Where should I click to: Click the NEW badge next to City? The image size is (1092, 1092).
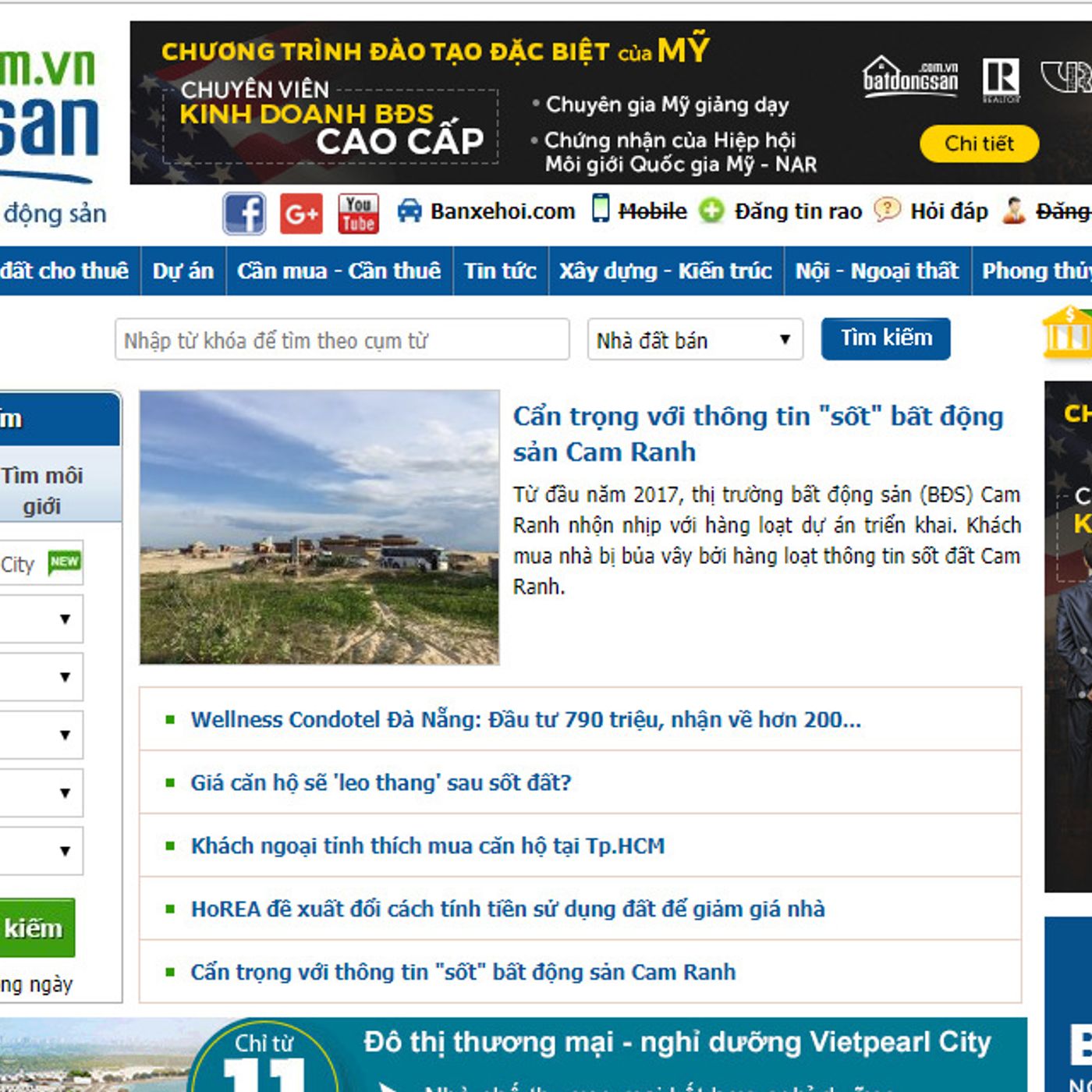point(64,562)
